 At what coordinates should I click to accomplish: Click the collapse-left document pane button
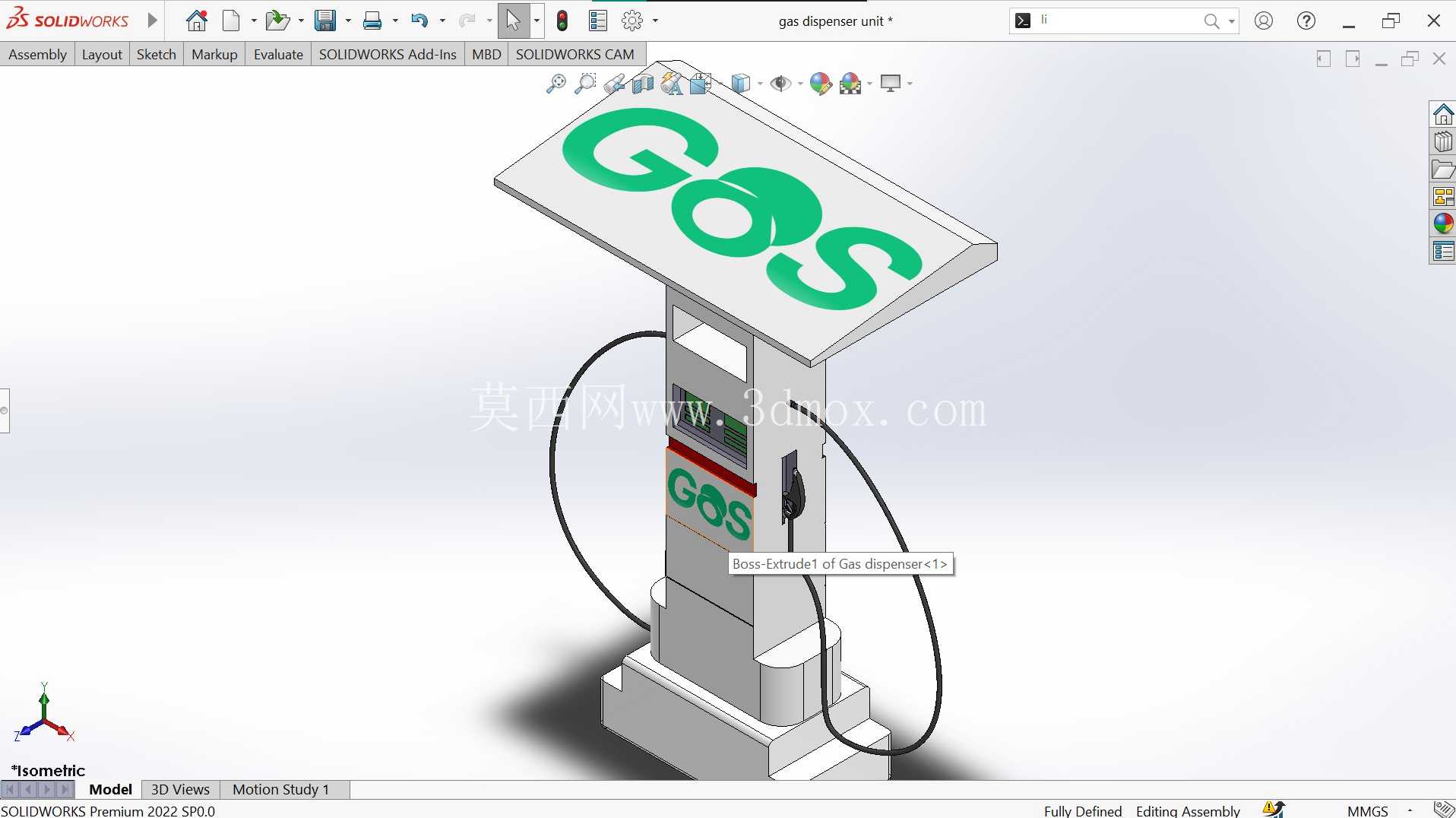pos(1323,59)
